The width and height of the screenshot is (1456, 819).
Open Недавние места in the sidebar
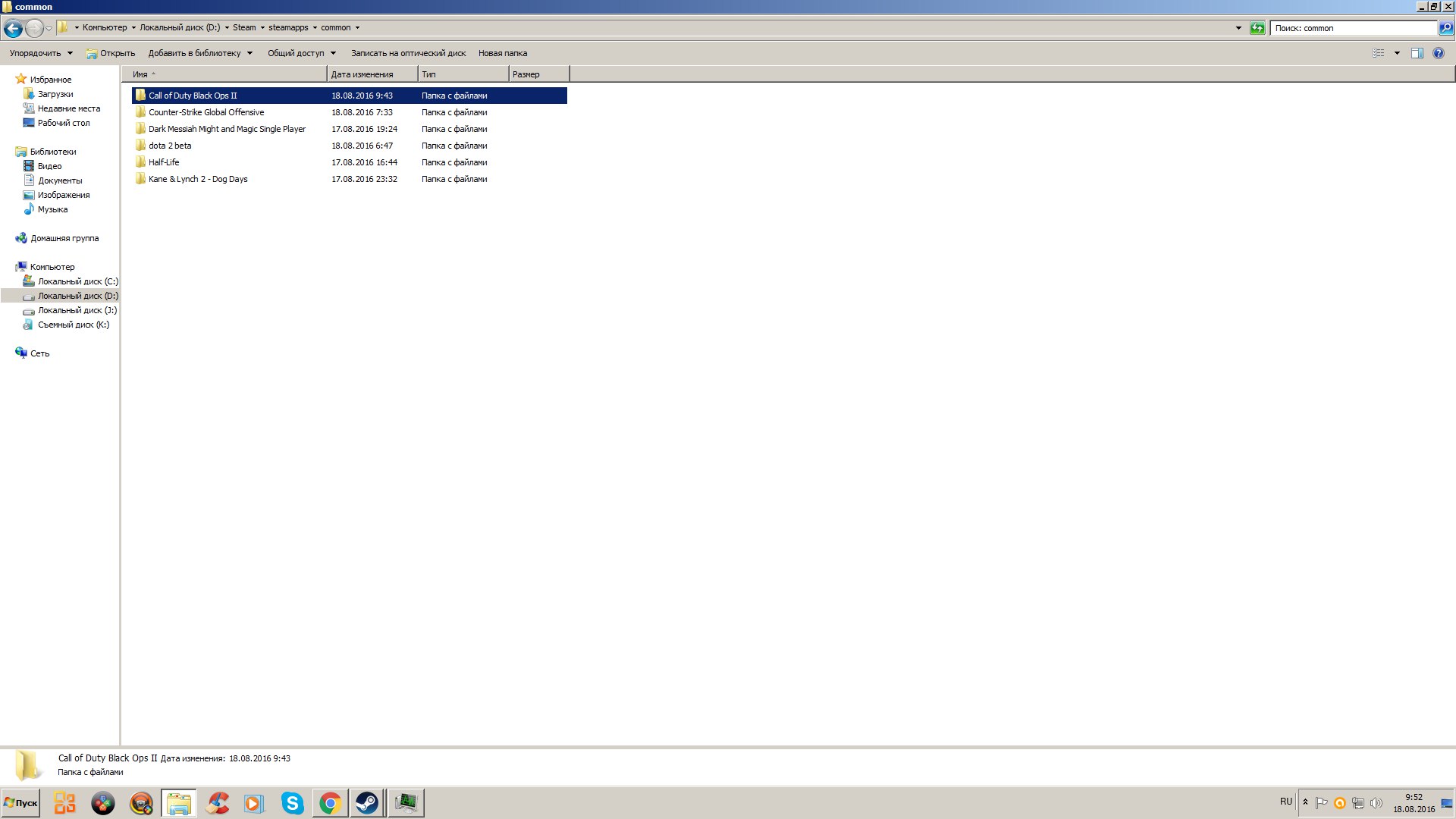pyautogui.click(x=69, y=108)
